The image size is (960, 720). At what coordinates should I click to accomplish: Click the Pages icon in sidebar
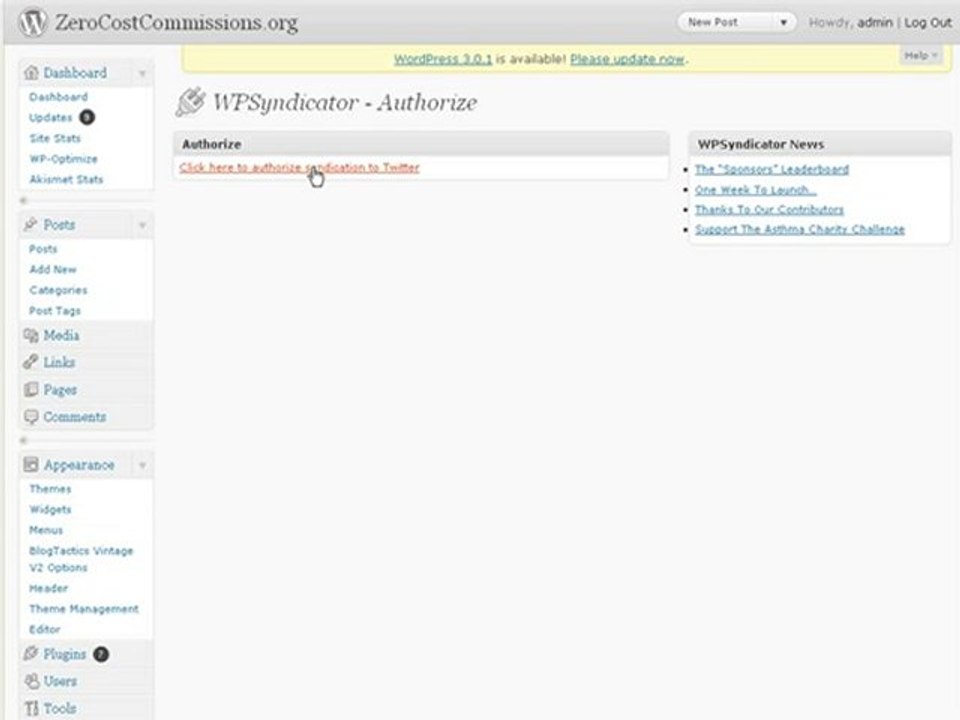point(31,389)
